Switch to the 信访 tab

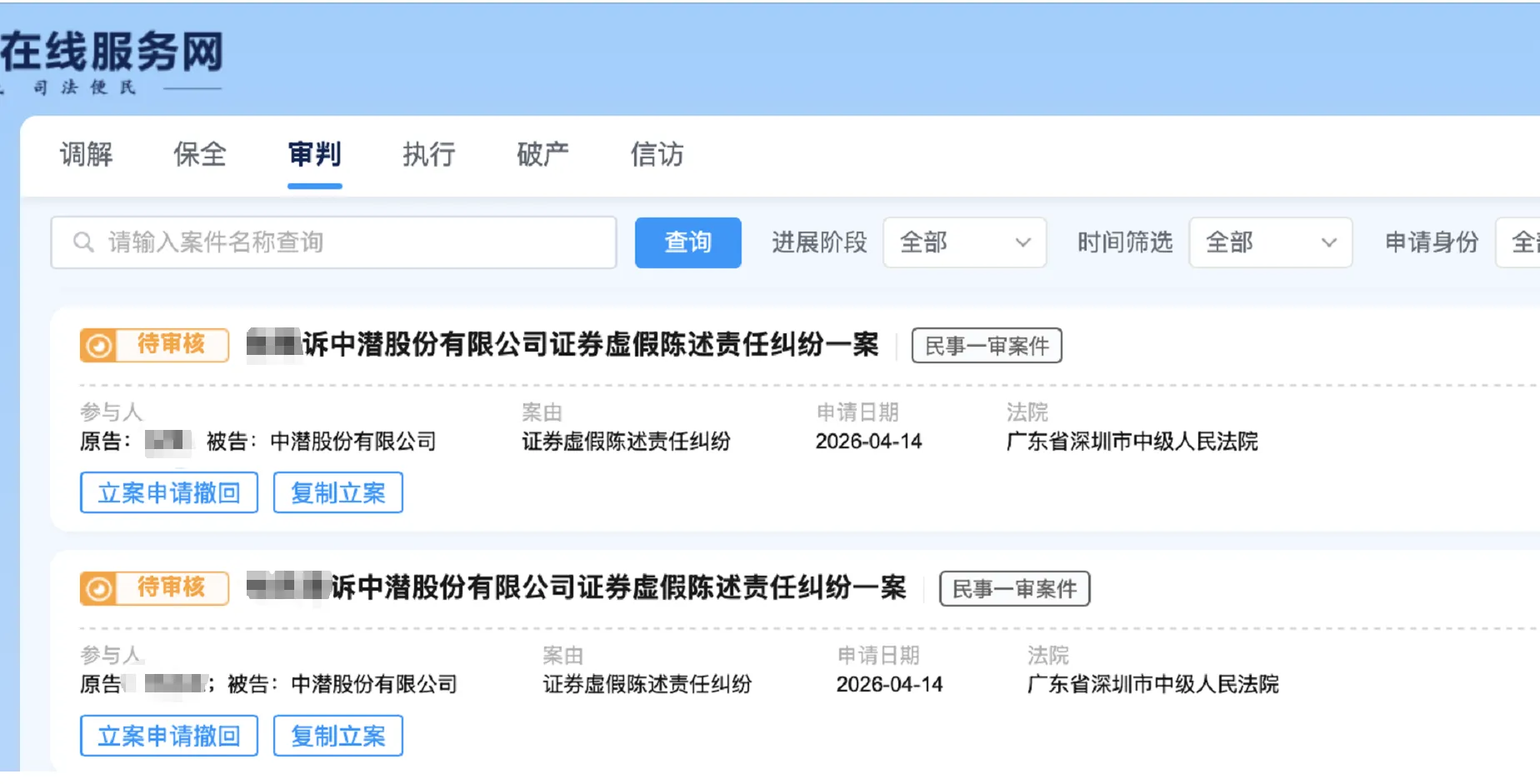[x=657, y=154]
